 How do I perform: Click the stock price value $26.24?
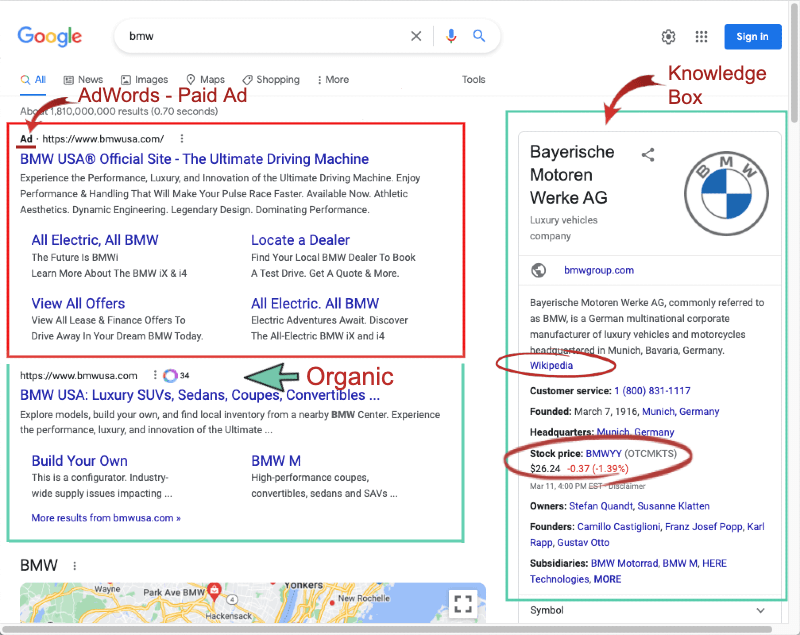click(545, 469)
